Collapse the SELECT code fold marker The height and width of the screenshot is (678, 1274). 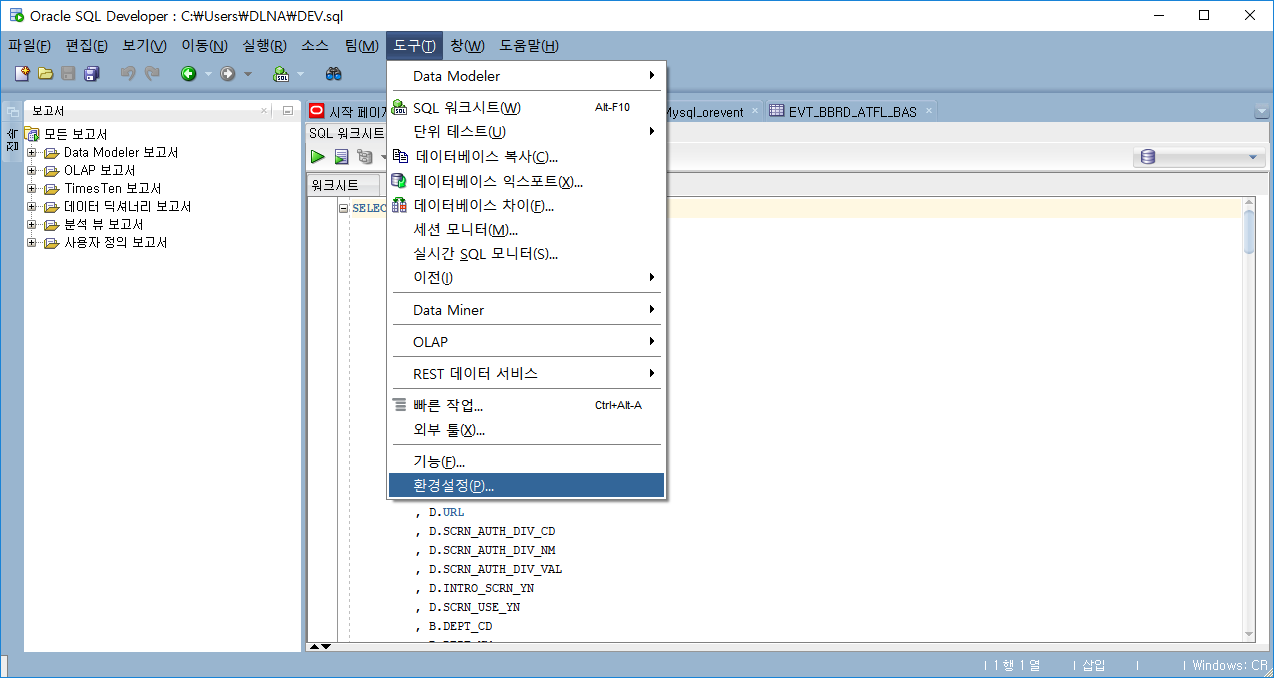343,209
